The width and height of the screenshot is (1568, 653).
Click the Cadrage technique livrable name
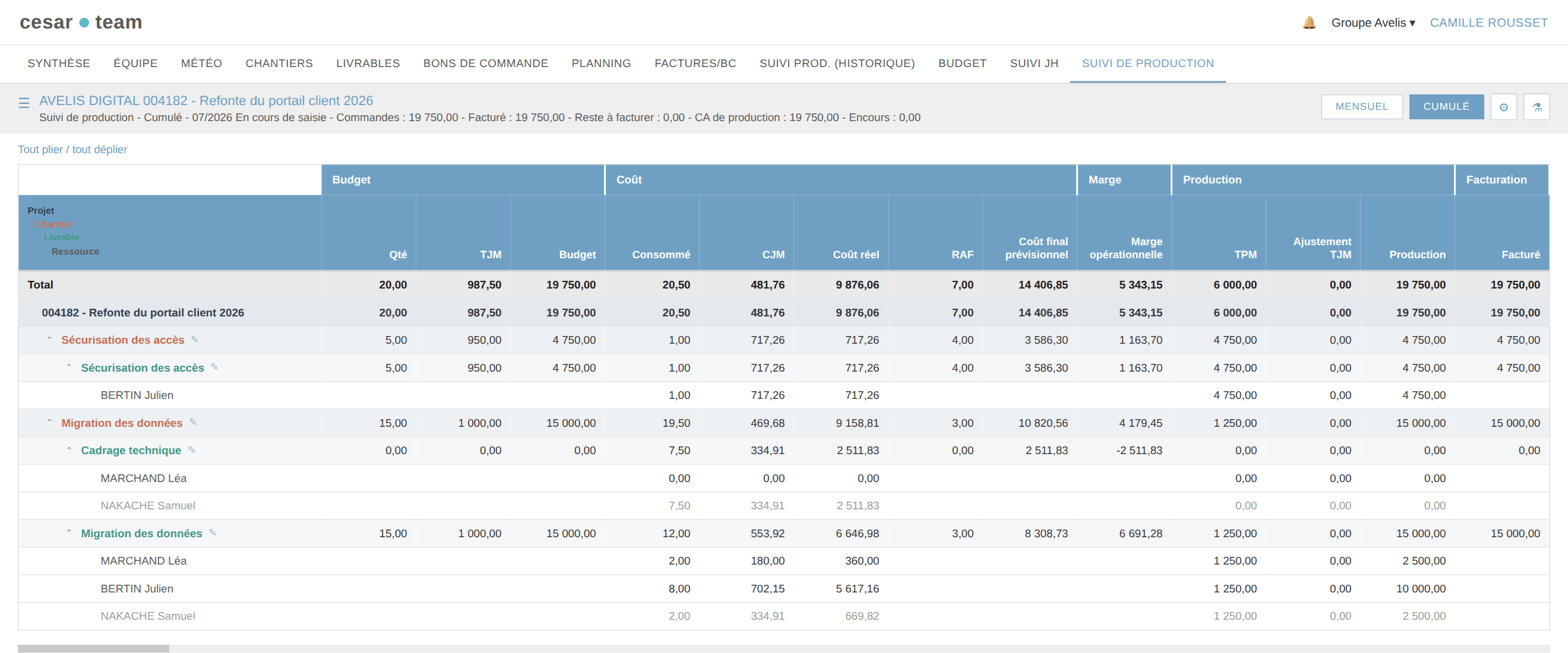(x=131, y=450)
